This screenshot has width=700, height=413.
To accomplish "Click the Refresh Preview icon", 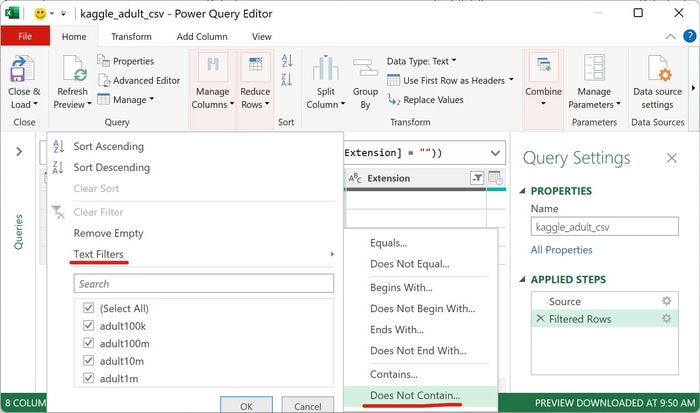I will click(75, 68).
